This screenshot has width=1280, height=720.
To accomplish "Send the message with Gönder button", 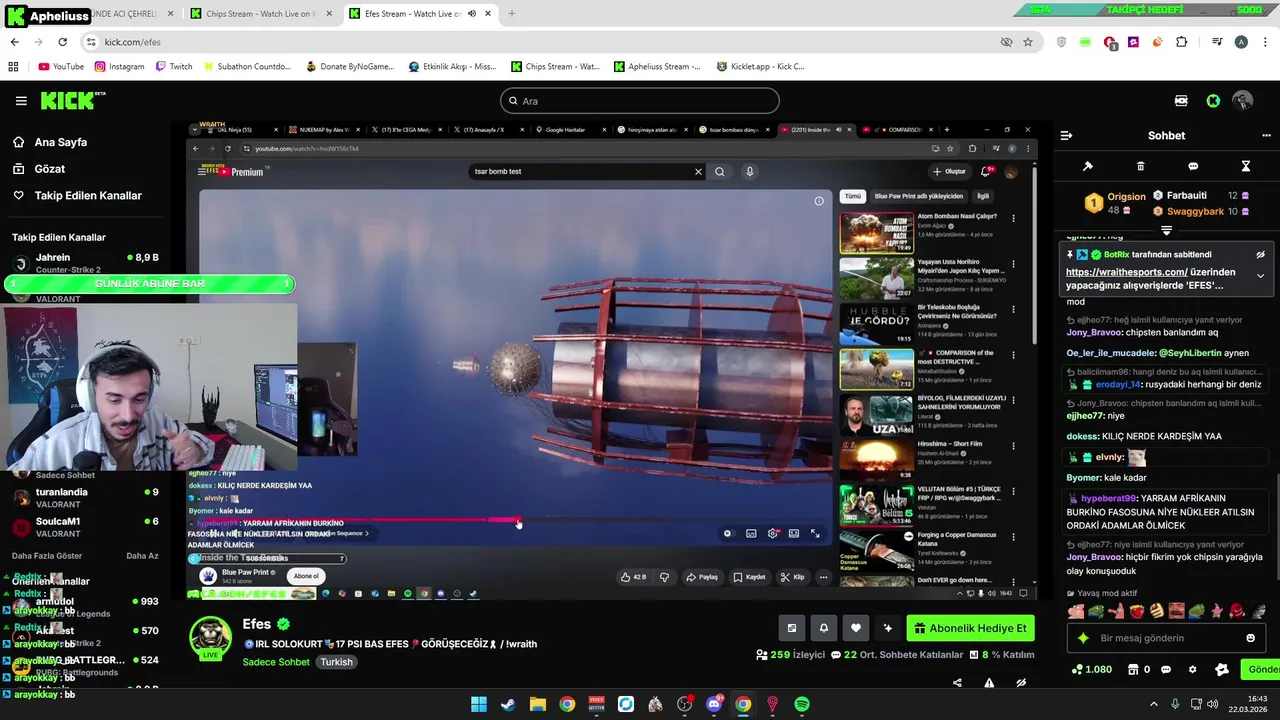I will pos(1260,669).
